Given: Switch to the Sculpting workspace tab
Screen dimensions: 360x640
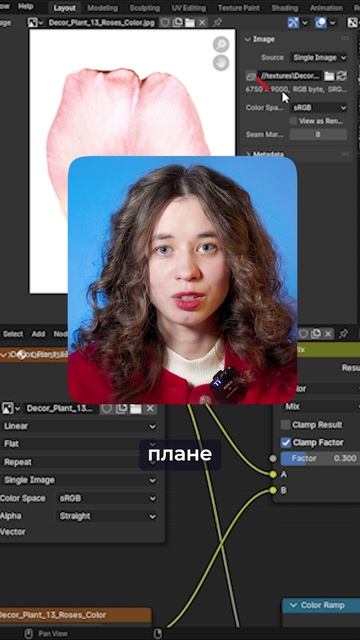Looking at the screenshot, I should pos(144,8).
